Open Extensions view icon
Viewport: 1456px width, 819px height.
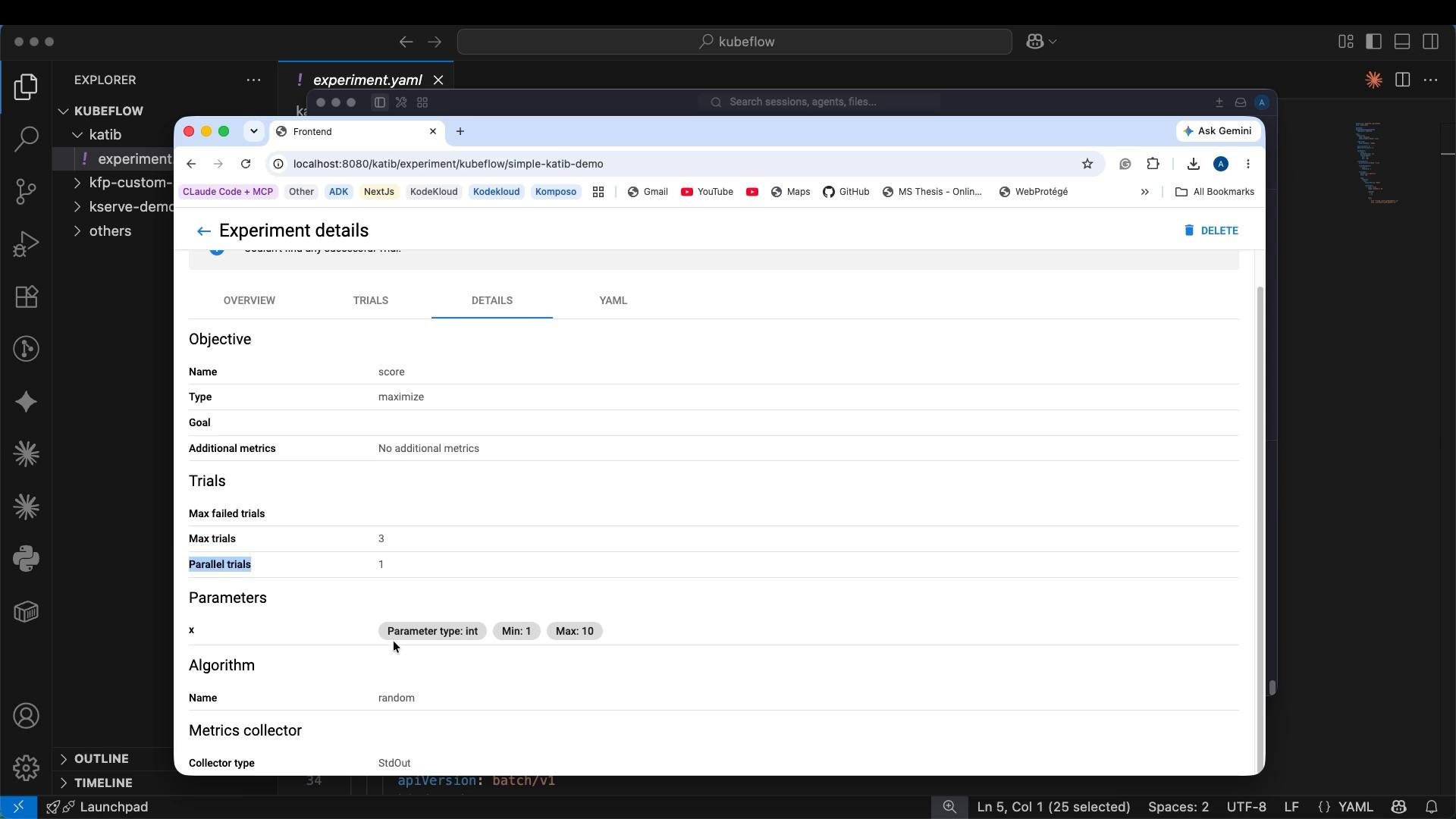click(27, 297)
